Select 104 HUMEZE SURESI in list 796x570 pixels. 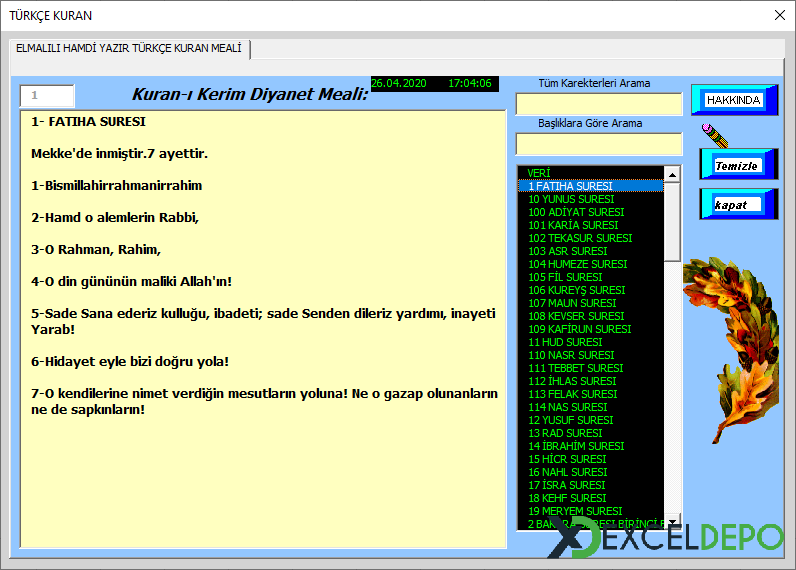(591, 264)
